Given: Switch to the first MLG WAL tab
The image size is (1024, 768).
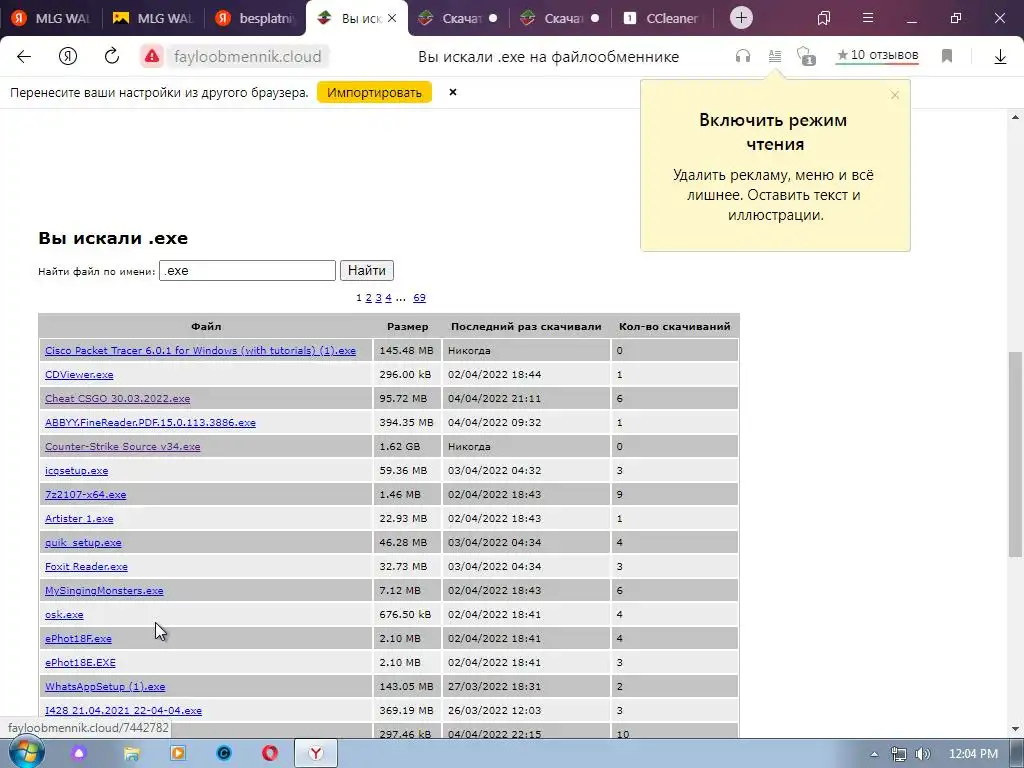Looking at the screenshot, I should (51, 18).
